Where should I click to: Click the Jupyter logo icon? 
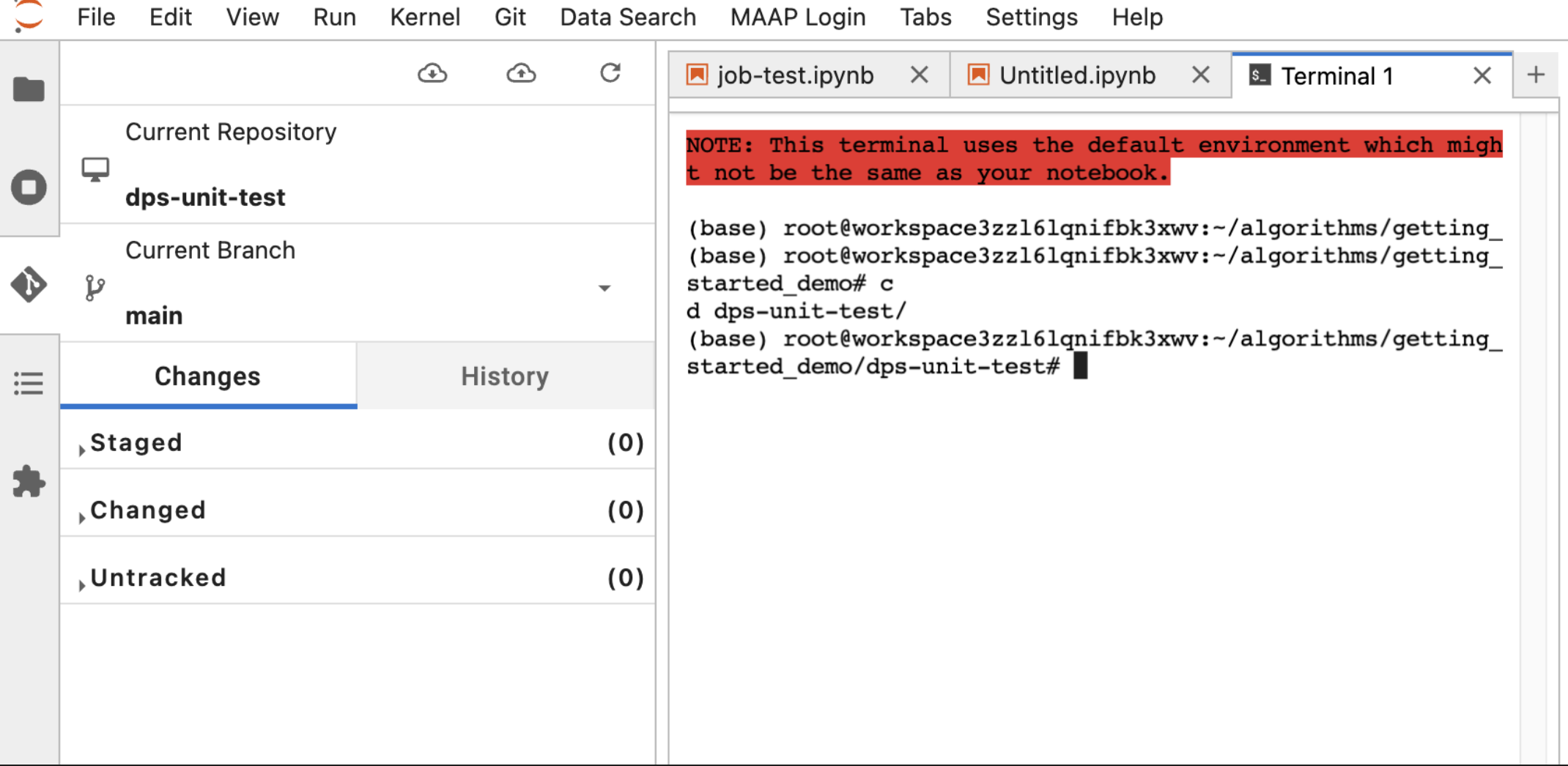(x=29, y=16)
